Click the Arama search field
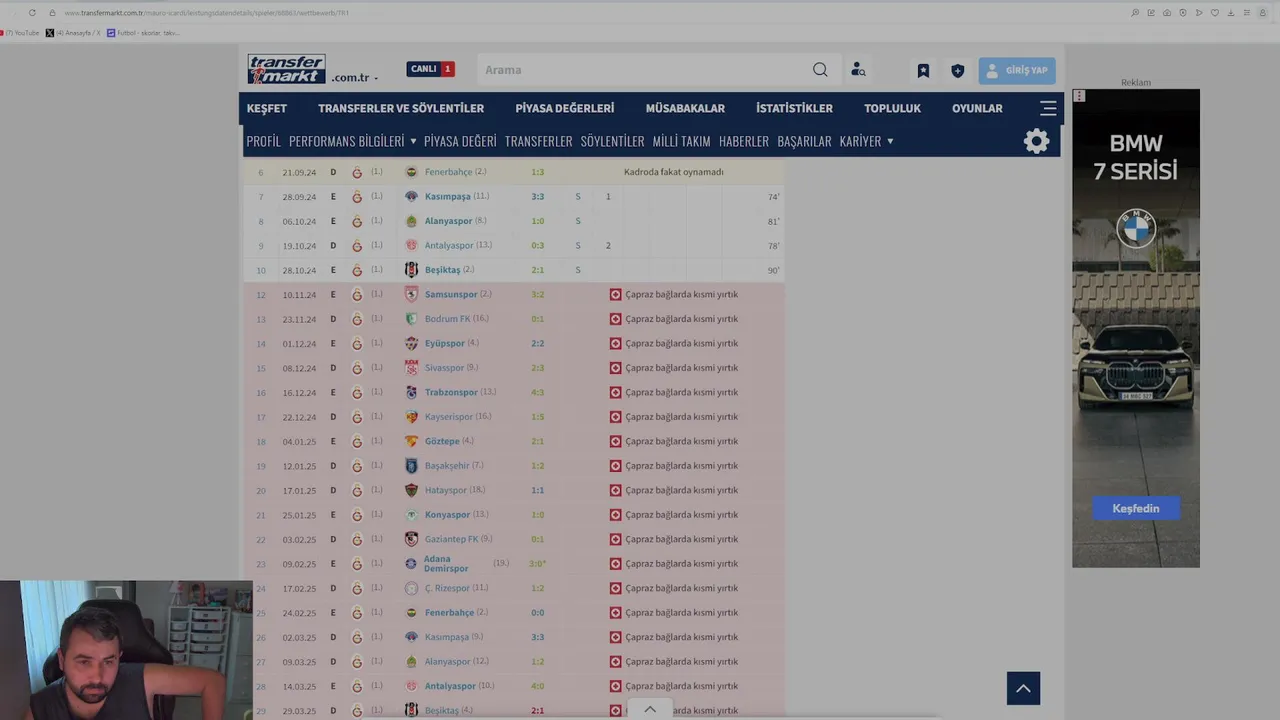The height and width of the screenshot is (720, 1280). point(642,70)
